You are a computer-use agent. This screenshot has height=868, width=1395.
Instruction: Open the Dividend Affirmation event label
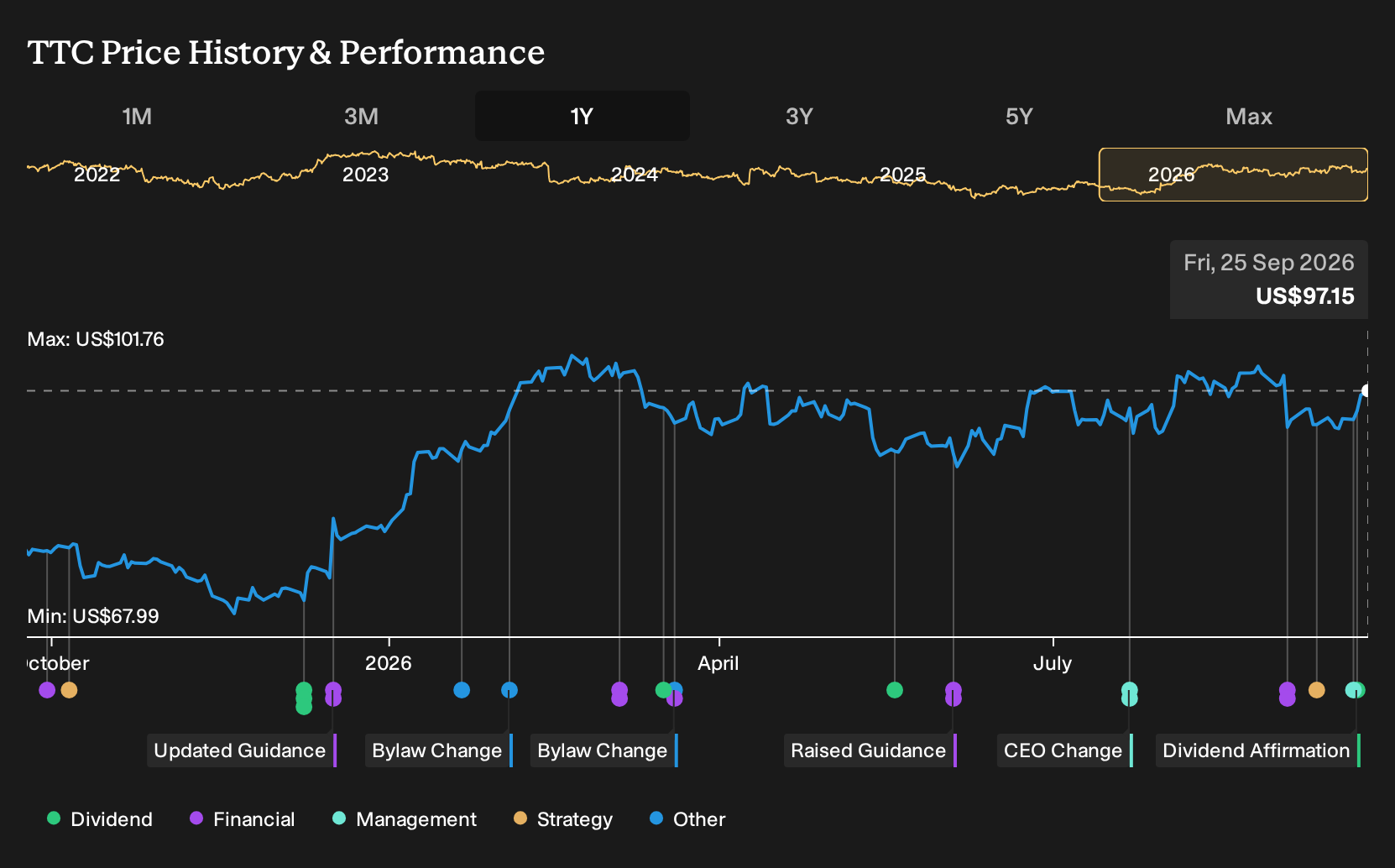1257,750
